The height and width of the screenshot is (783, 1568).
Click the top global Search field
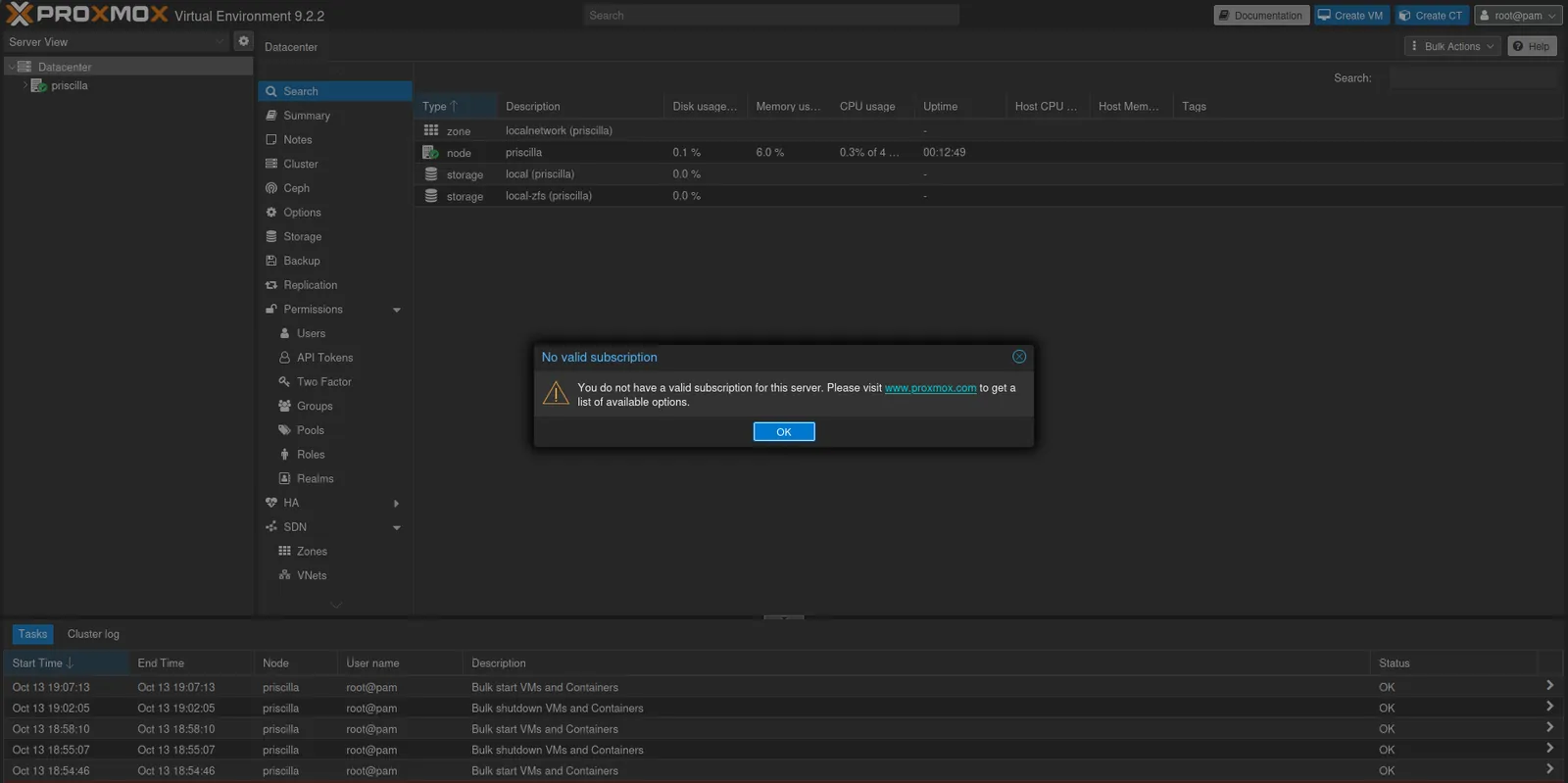click(771, 16)
